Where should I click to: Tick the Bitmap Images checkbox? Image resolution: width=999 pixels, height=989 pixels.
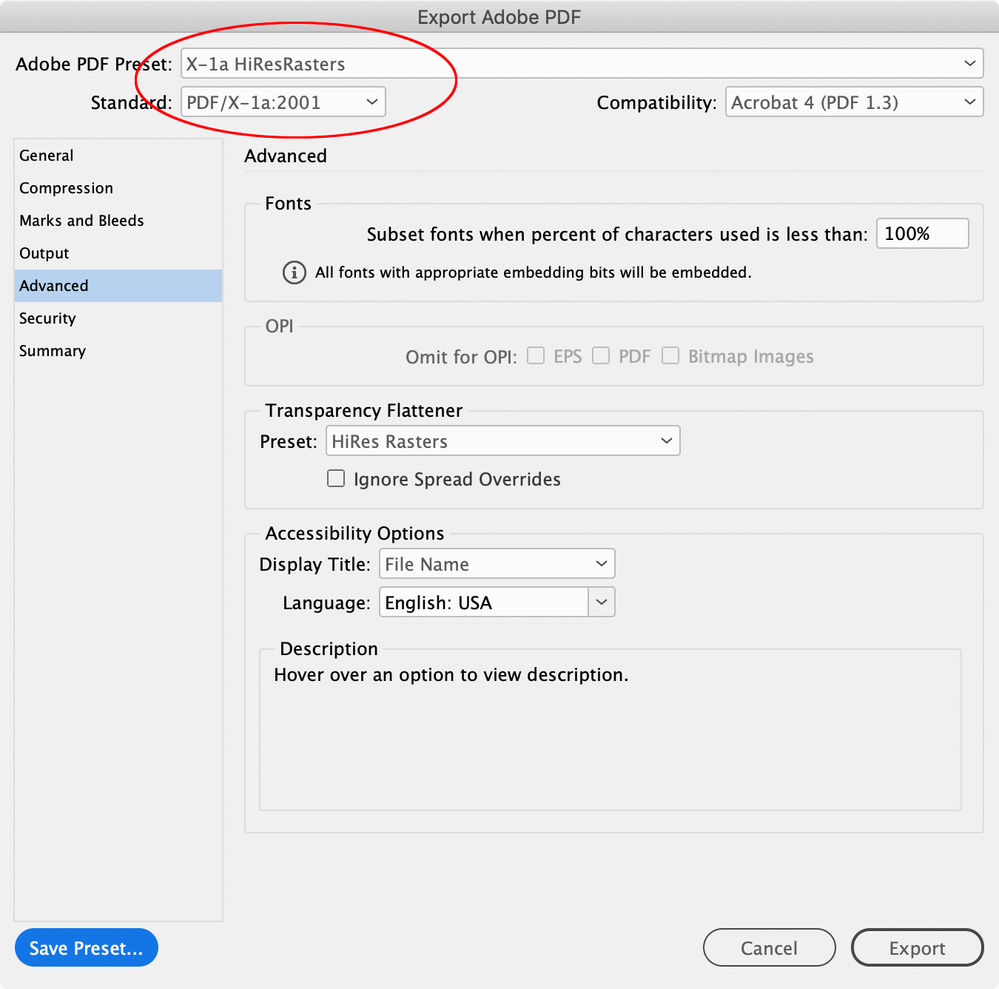point(670,356)
